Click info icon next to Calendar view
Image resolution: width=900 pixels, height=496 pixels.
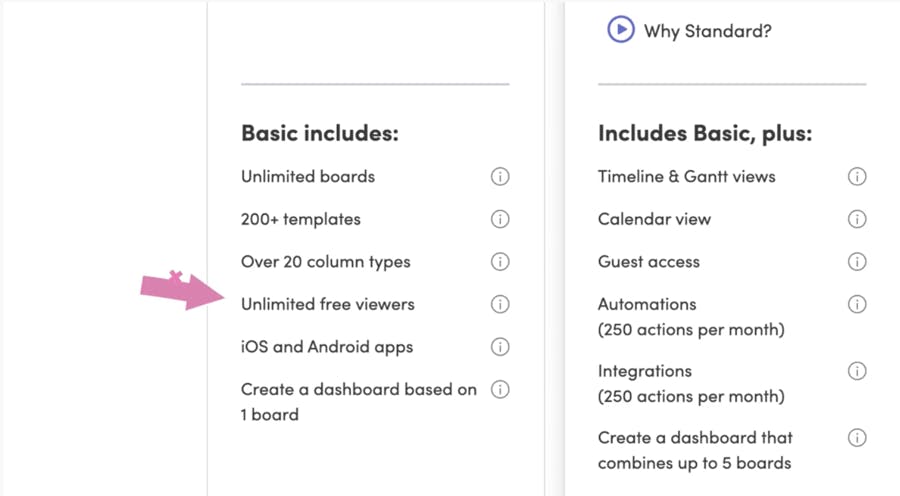point(857,219)
